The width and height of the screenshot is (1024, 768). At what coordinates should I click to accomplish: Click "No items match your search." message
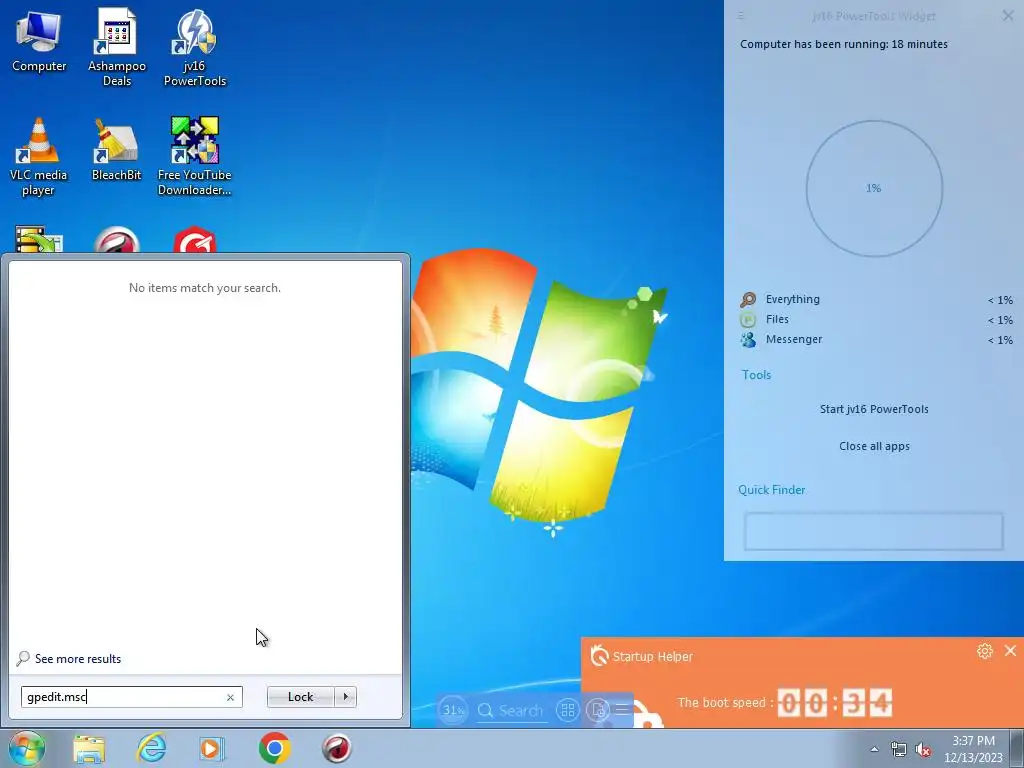click(204, 288)
